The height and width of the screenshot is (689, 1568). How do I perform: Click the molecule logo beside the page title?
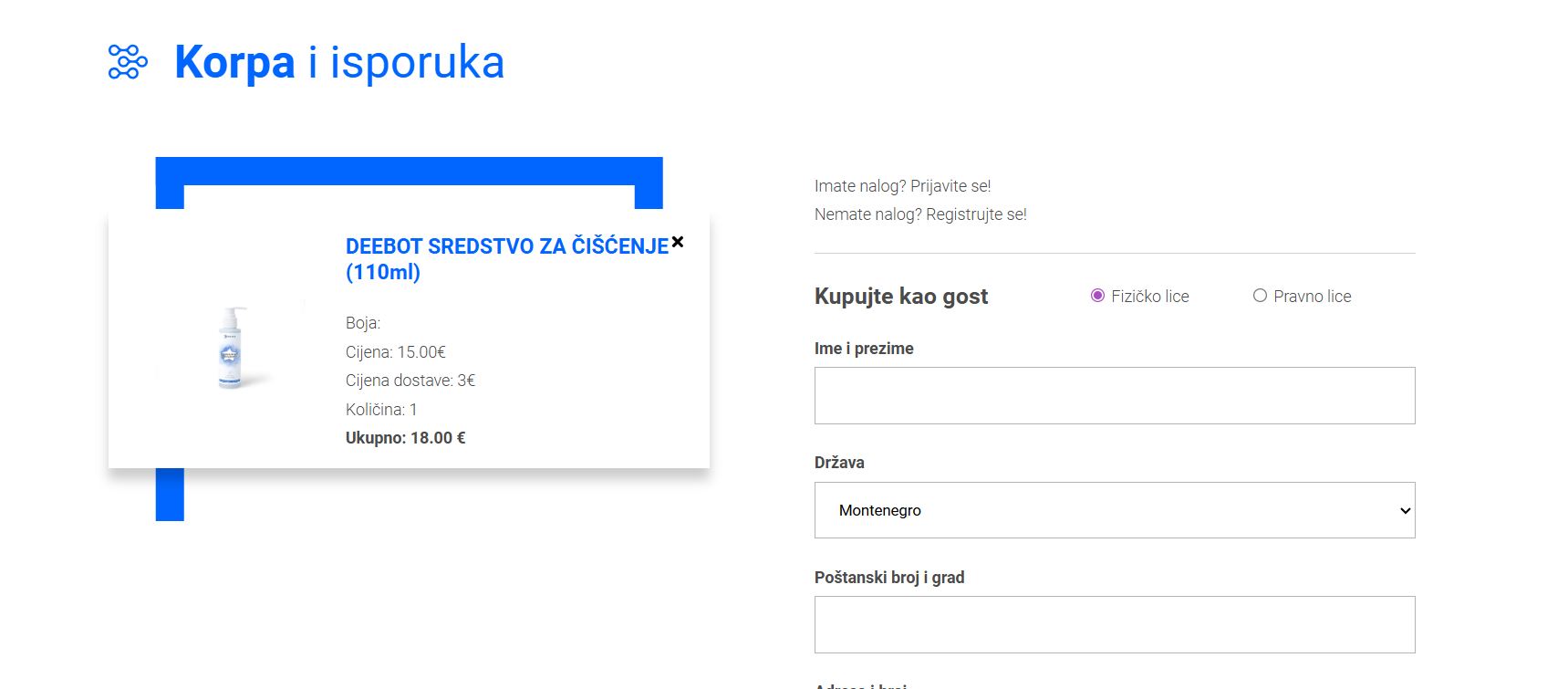(128, 62)
